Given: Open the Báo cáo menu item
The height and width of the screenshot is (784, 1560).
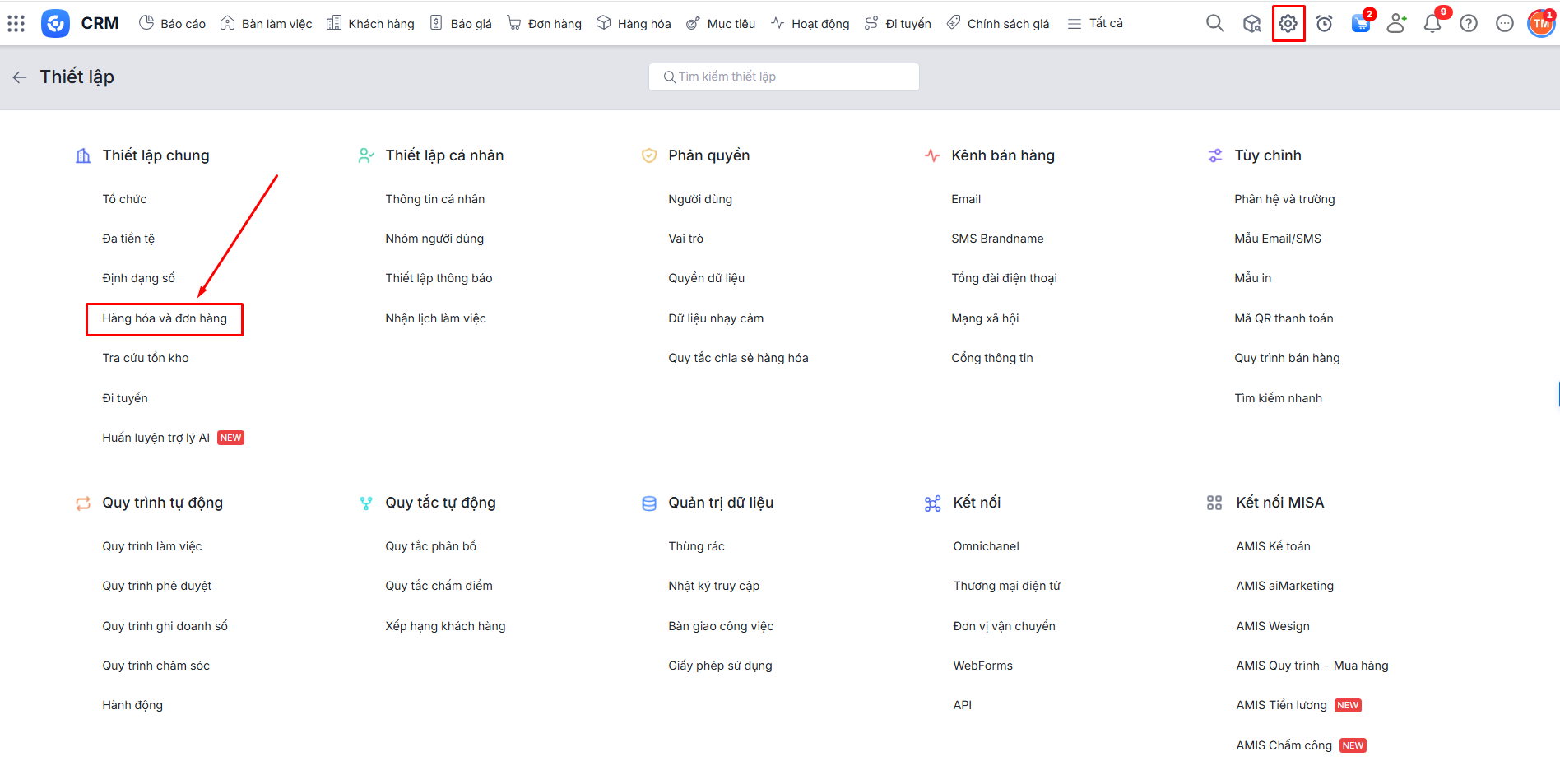Looking at the screenshot, I should coord(173,24).
